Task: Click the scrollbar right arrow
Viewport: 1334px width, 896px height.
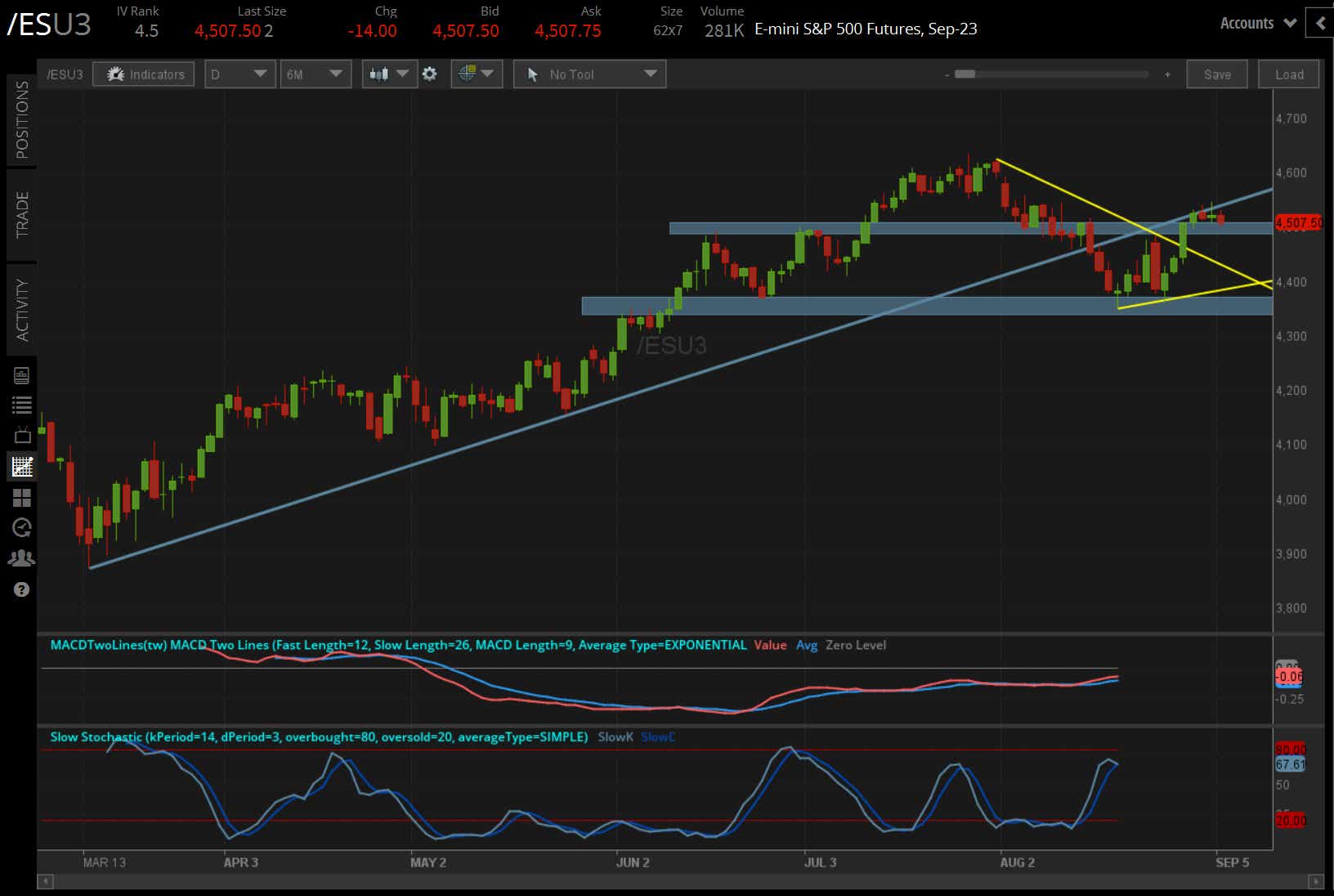Action: coord(1315,881)
